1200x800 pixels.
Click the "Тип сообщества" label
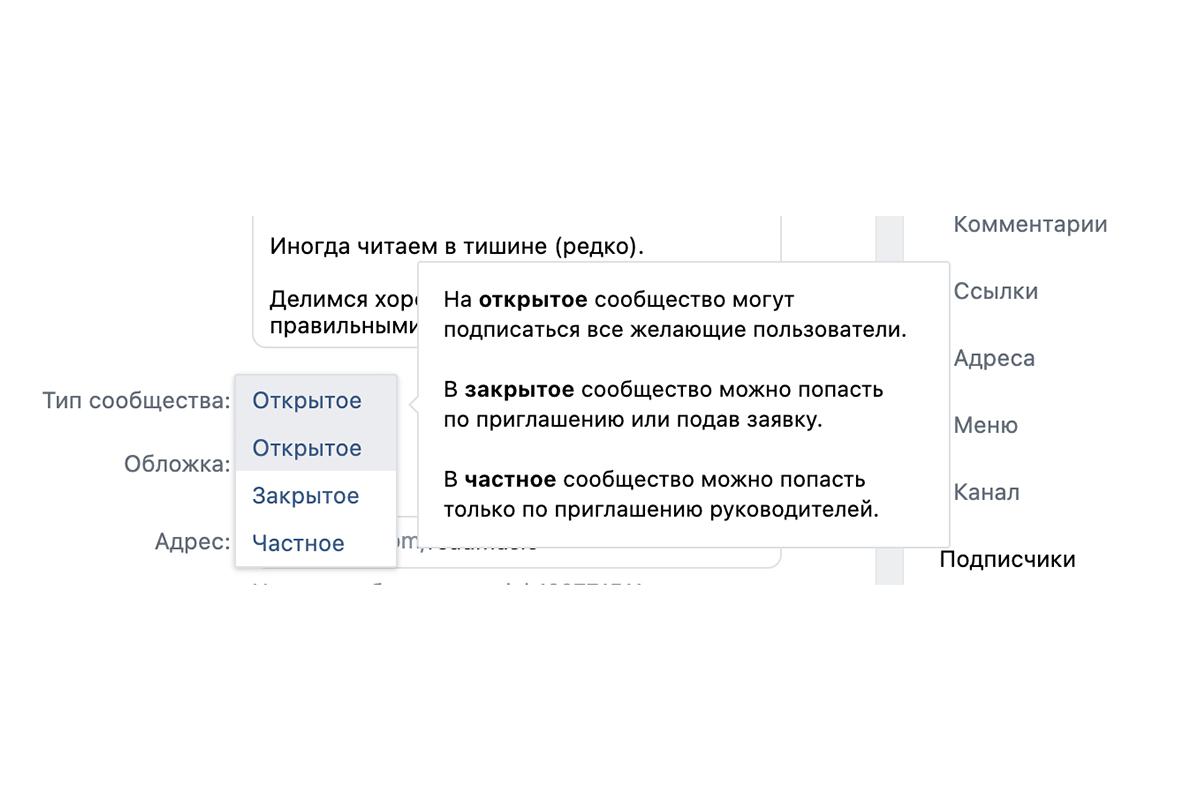(x=135, y=400)
